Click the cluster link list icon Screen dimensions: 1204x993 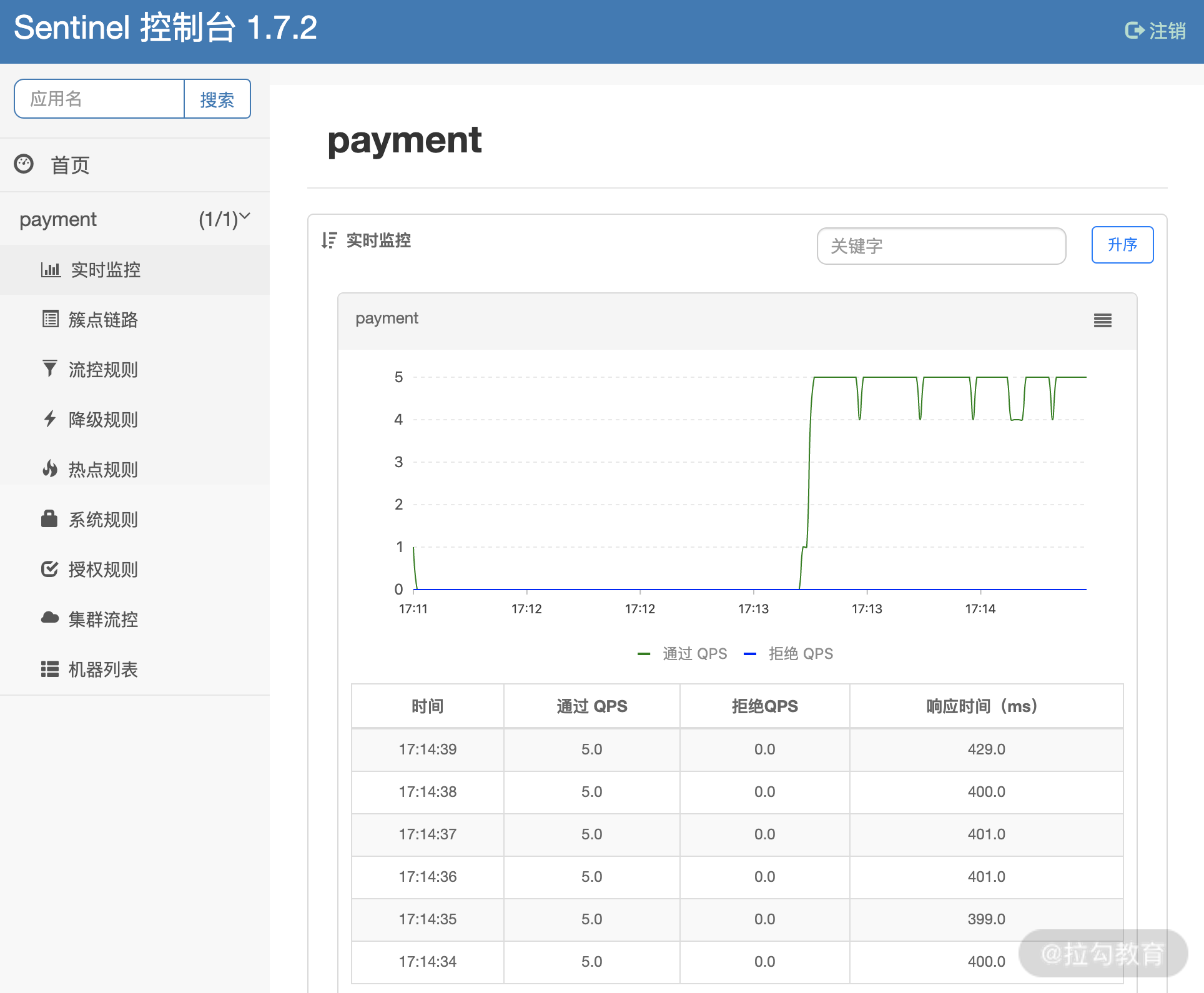(x=51, y=319)
